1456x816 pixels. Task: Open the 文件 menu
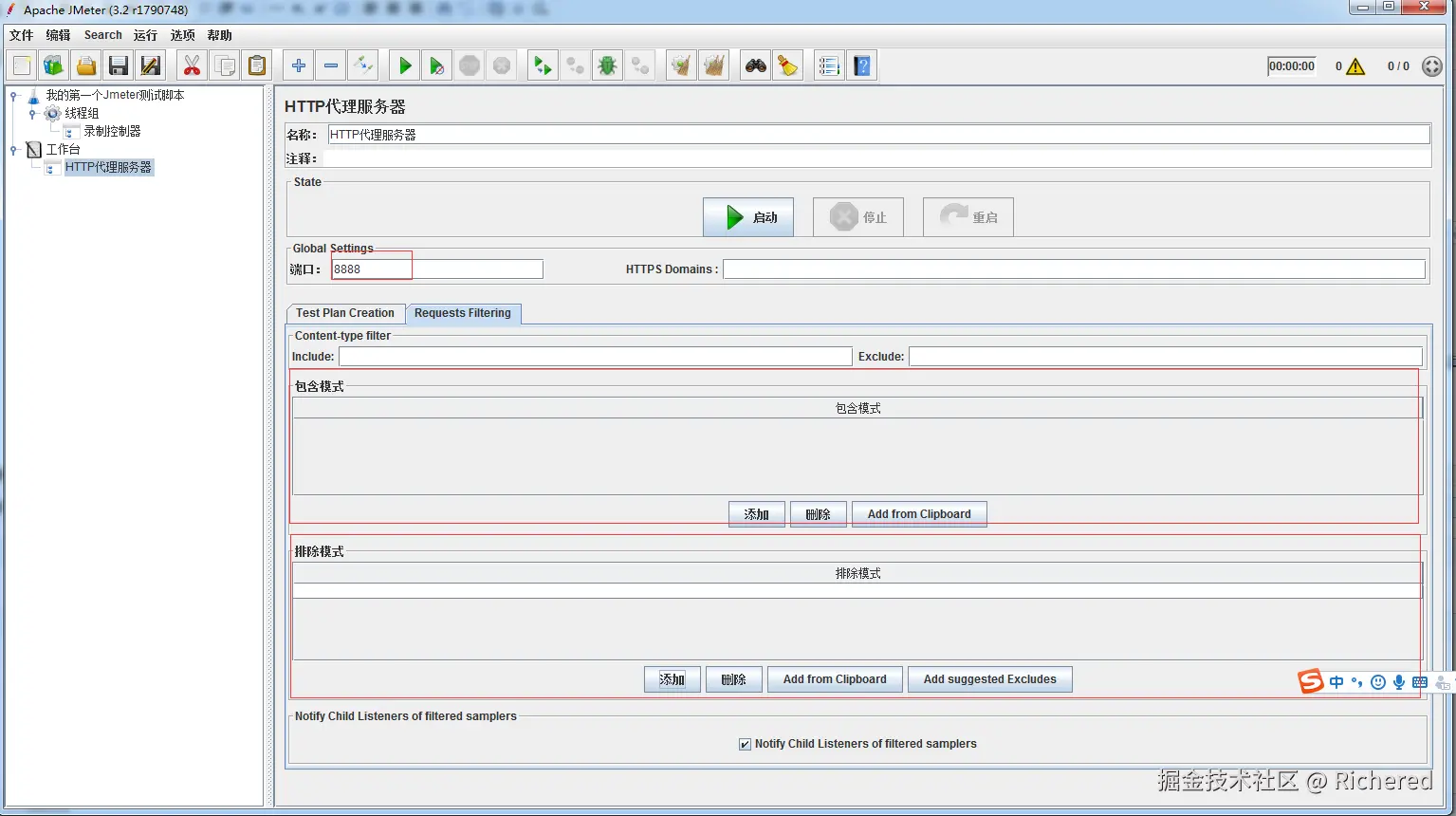21,35
